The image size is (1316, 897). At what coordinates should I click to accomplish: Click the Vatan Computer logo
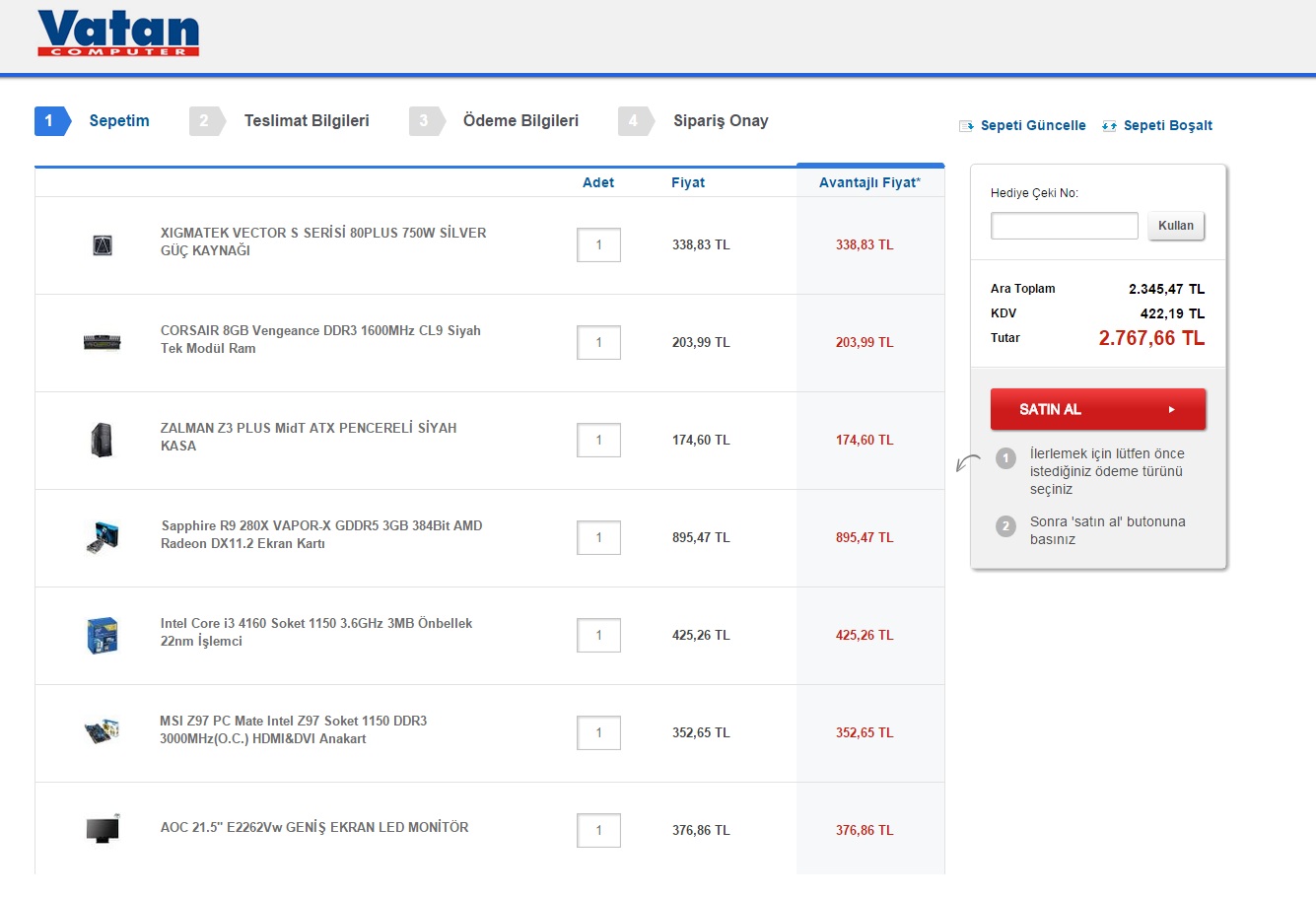118,34
